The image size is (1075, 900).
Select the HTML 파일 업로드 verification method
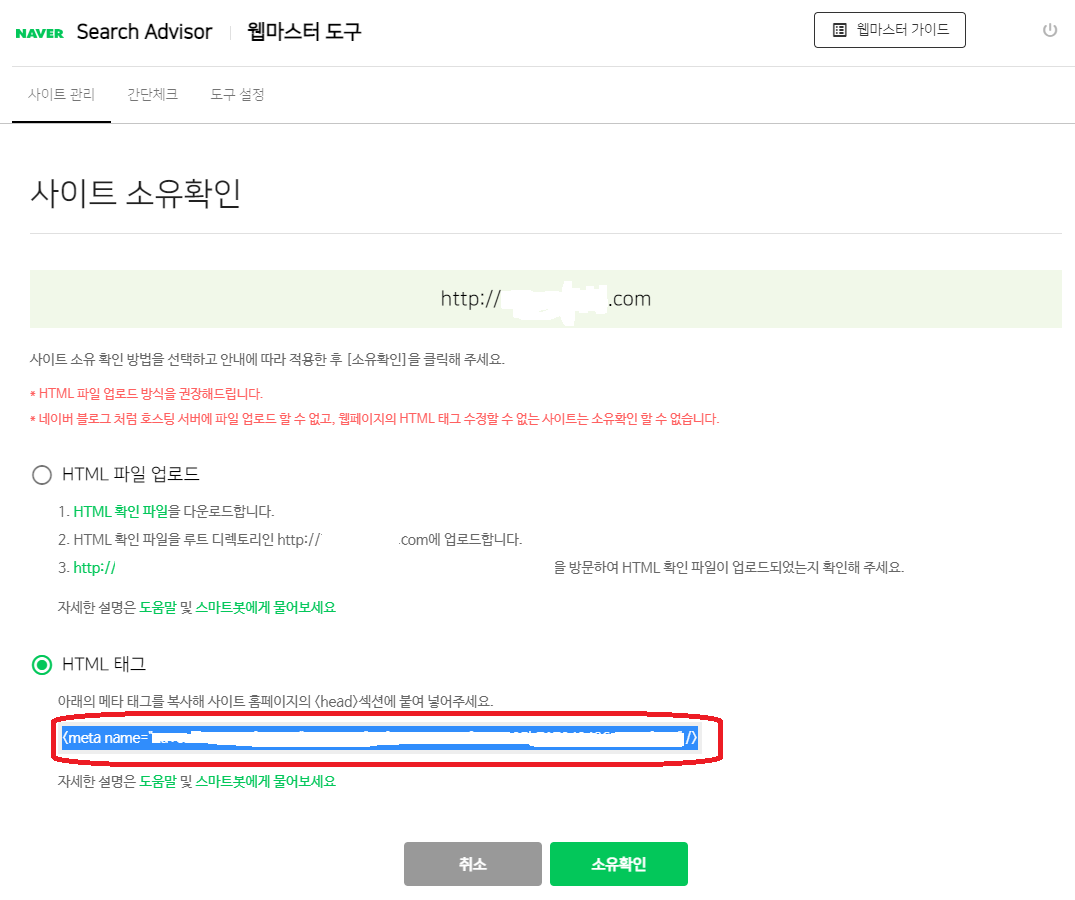(x=41, y=475)
